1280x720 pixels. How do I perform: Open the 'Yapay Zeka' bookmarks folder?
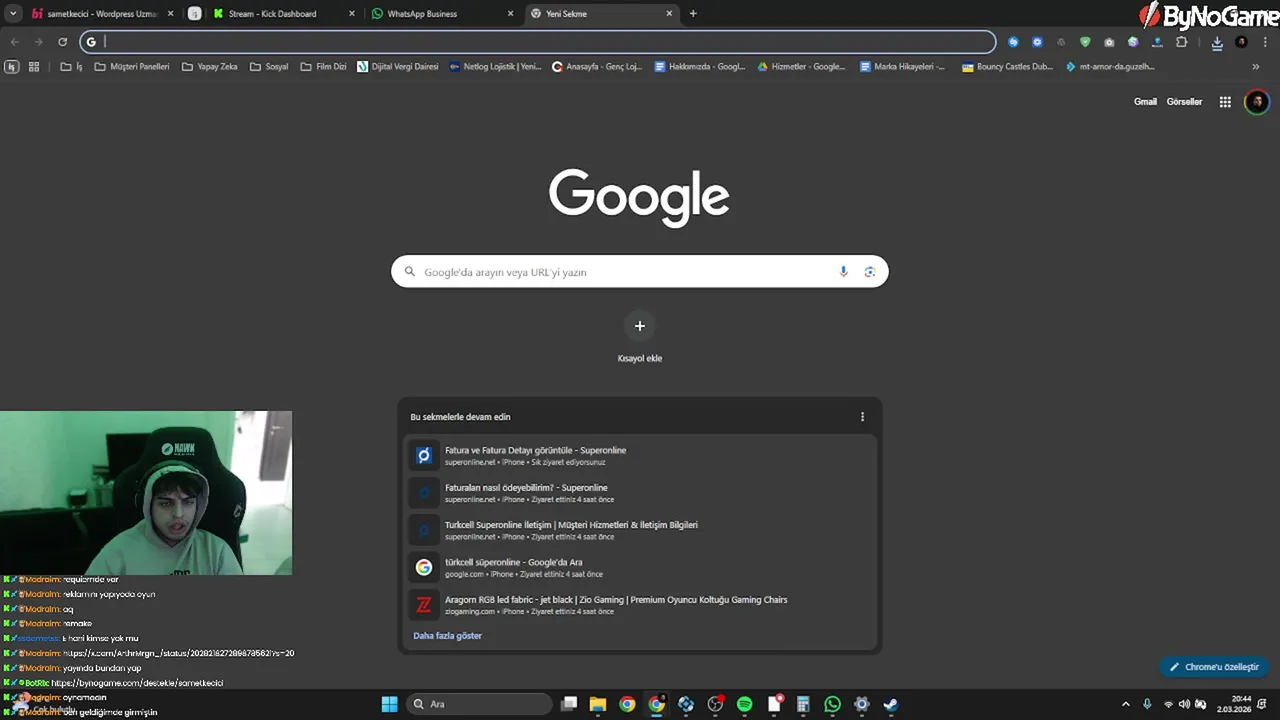pos(210,67)
